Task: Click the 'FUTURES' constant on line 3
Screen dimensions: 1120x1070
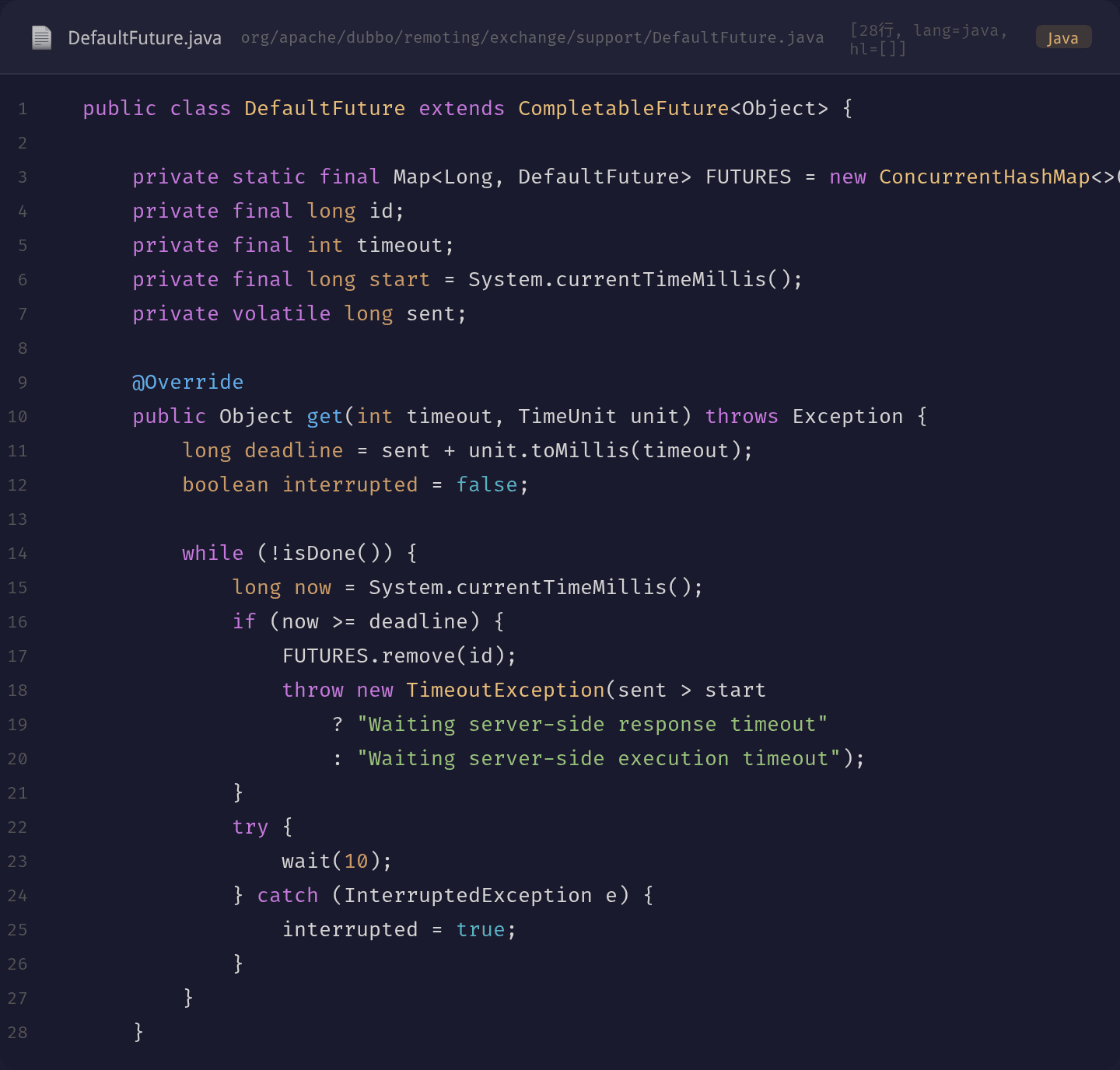Action: [748, 177]
